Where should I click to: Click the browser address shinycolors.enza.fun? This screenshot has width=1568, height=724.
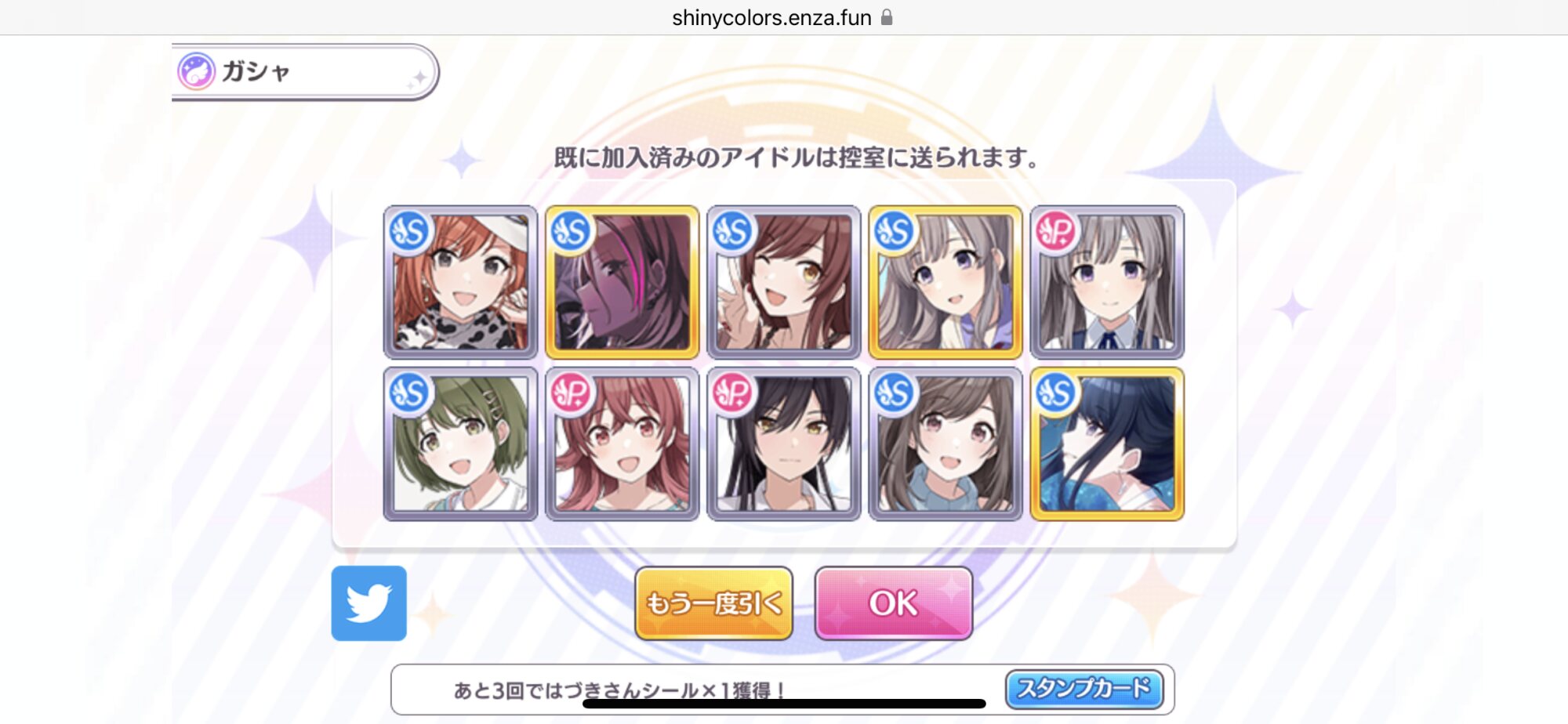(771, 17)
